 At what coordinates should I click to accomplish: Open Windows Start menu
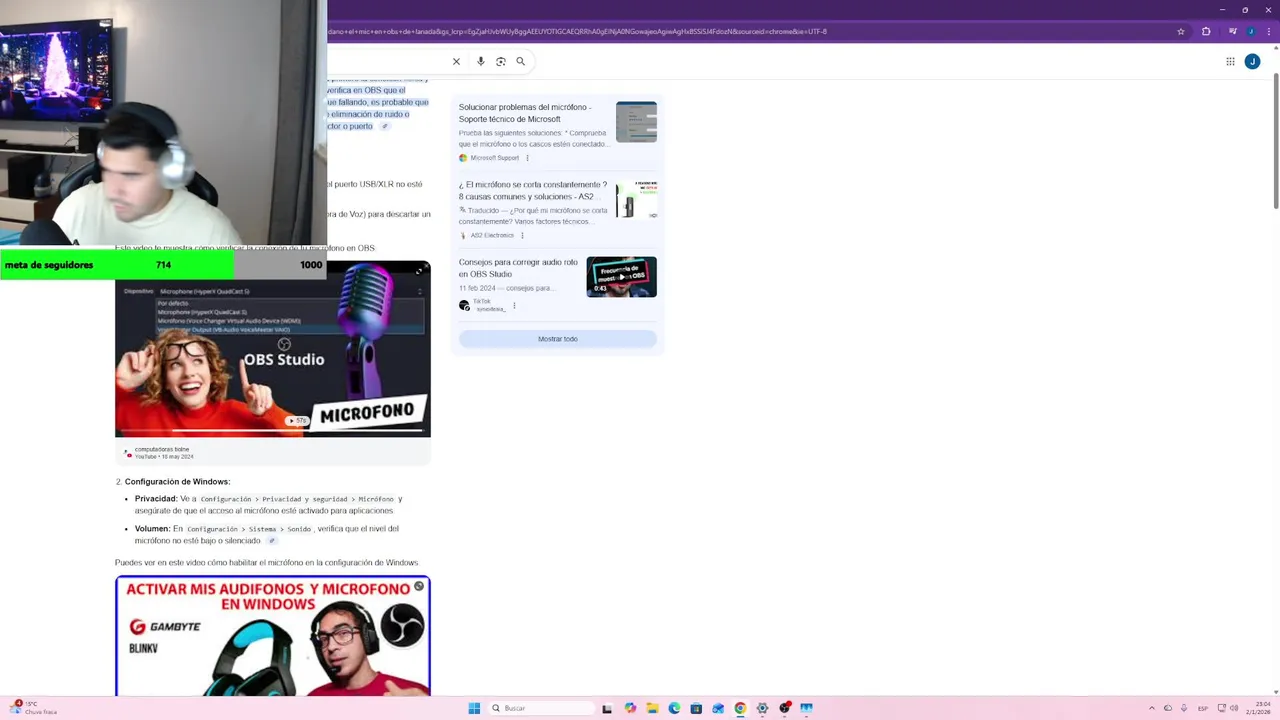coord(474,708)
